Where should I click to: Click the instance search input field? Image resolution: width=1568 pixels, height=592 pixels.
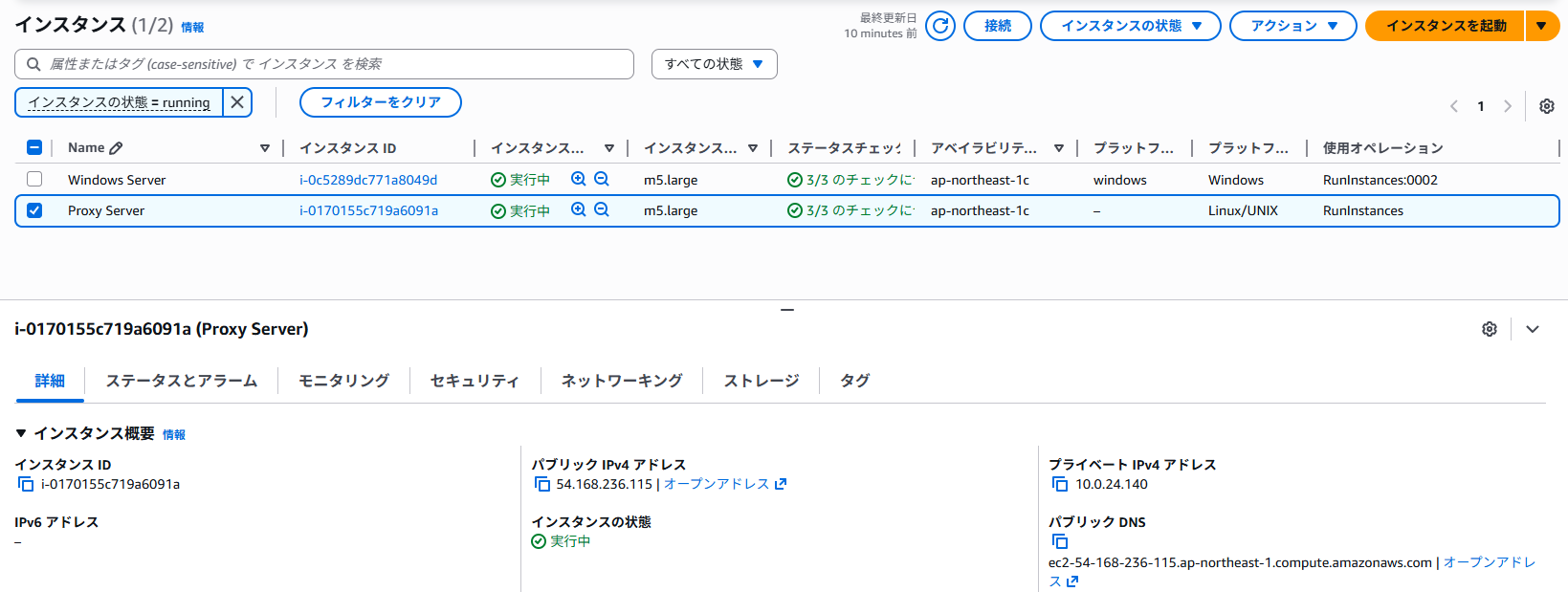(x=325, y=64)
